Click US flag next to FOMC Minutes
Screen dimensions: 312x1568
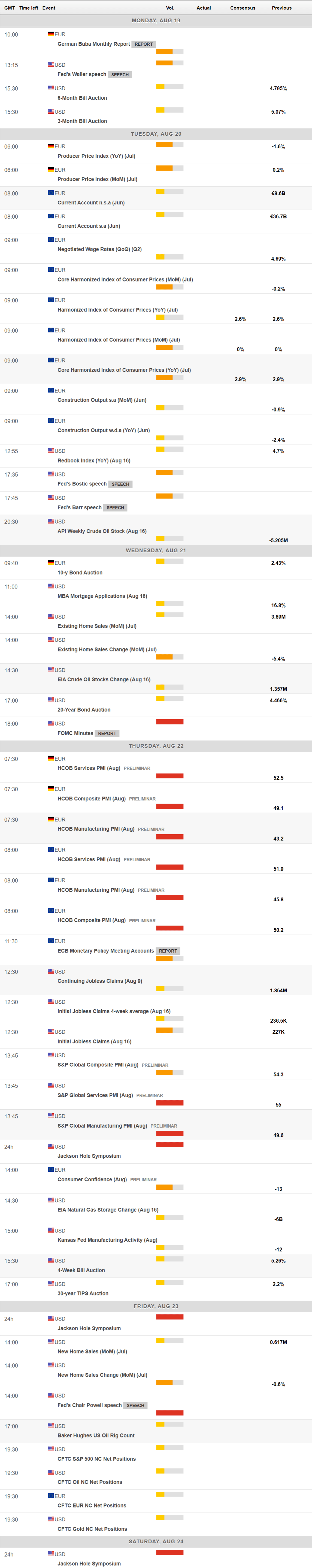51,723
